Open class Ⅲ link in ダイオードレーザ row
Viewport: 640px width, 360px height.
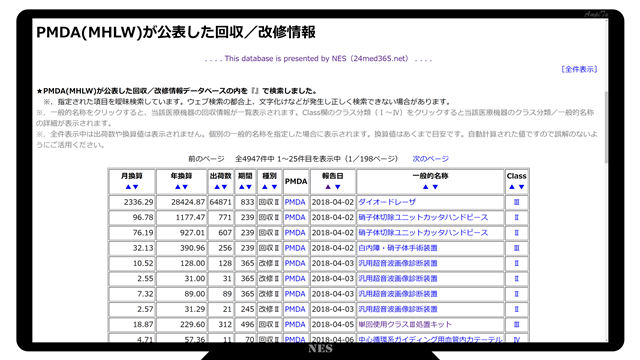516,202
